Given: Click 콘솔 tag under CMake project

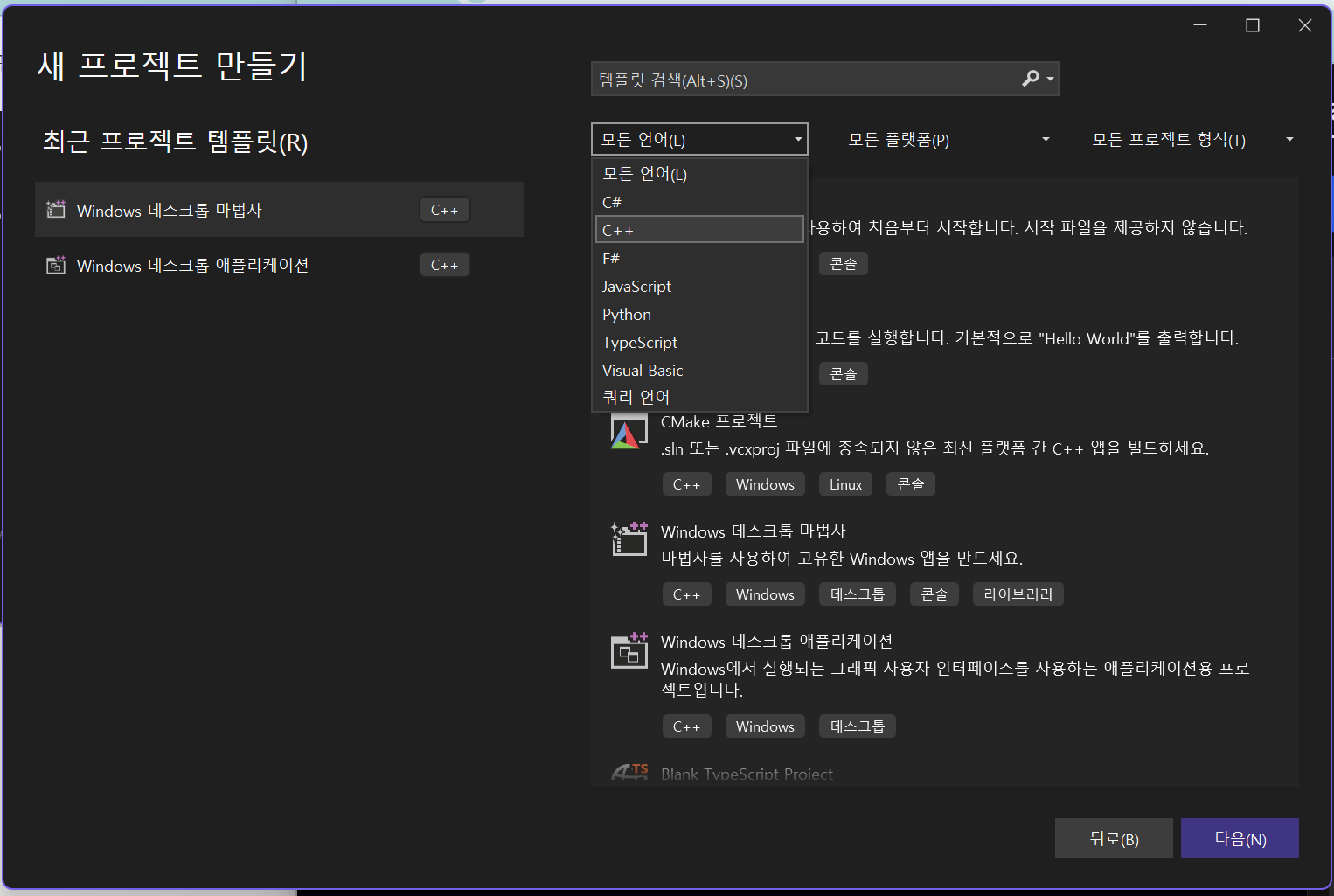Looking at the screenshot, I should [x=911, y=484].
